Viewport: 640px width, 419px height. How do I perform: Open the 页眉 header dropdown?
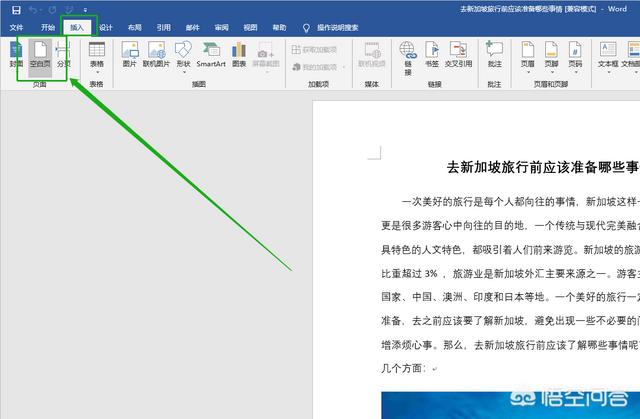coord(528,57)
